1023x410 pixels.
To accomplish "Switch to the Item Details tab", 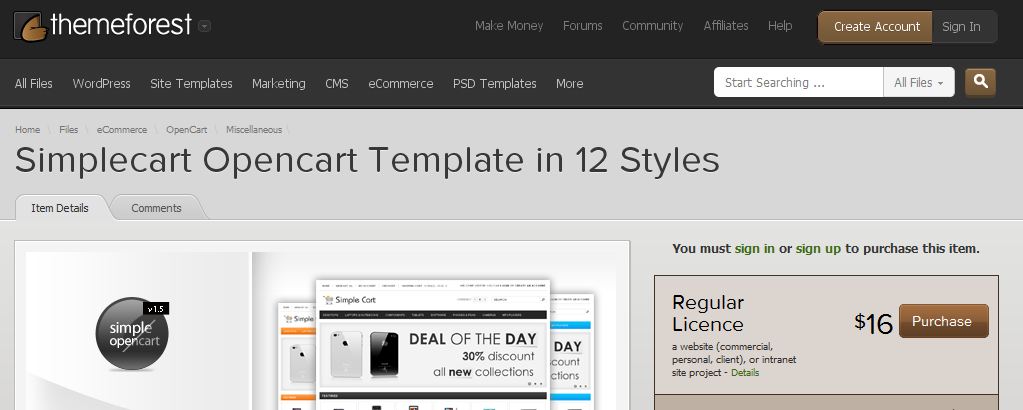I will (60, 208).
